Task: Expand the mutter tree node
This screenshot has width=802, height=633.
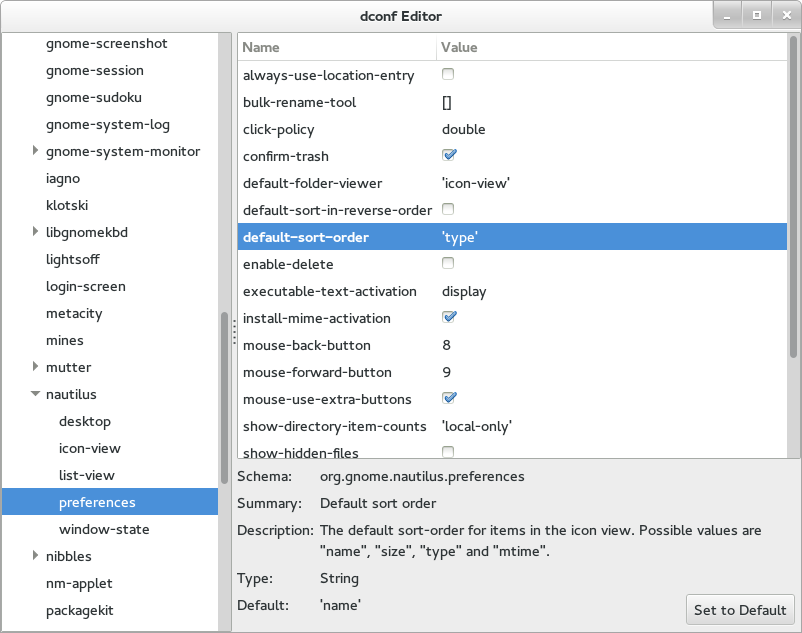Action: point(36,367)
